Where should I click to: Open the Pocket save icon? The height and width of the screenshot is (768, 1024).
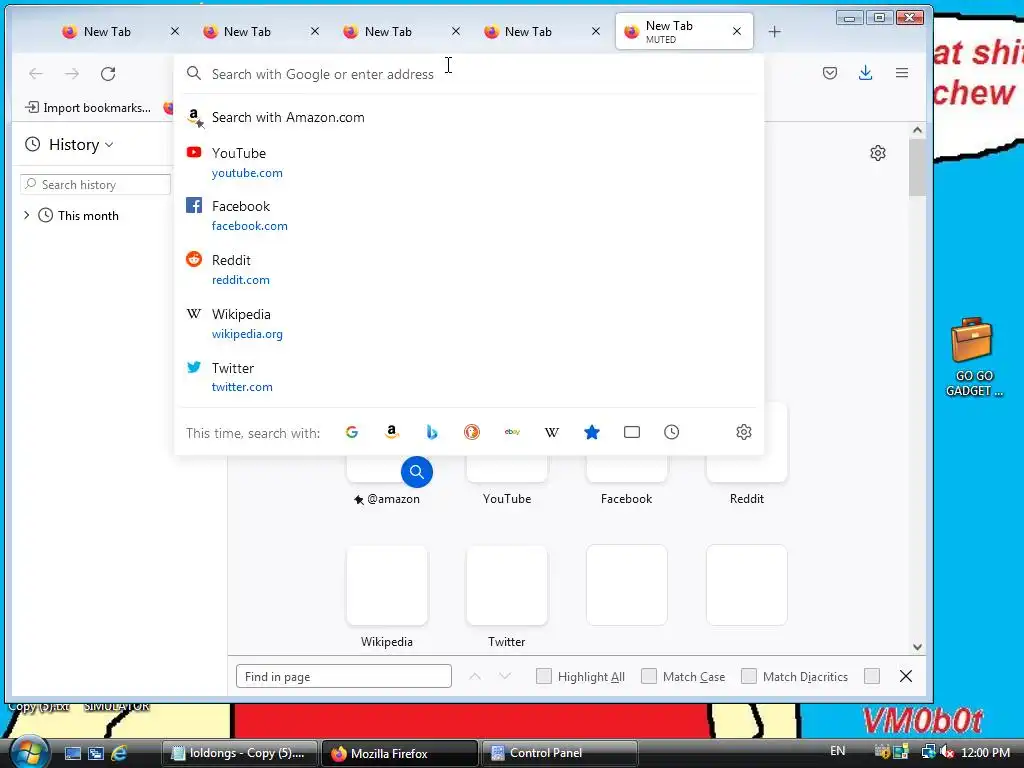coord(829,72)
